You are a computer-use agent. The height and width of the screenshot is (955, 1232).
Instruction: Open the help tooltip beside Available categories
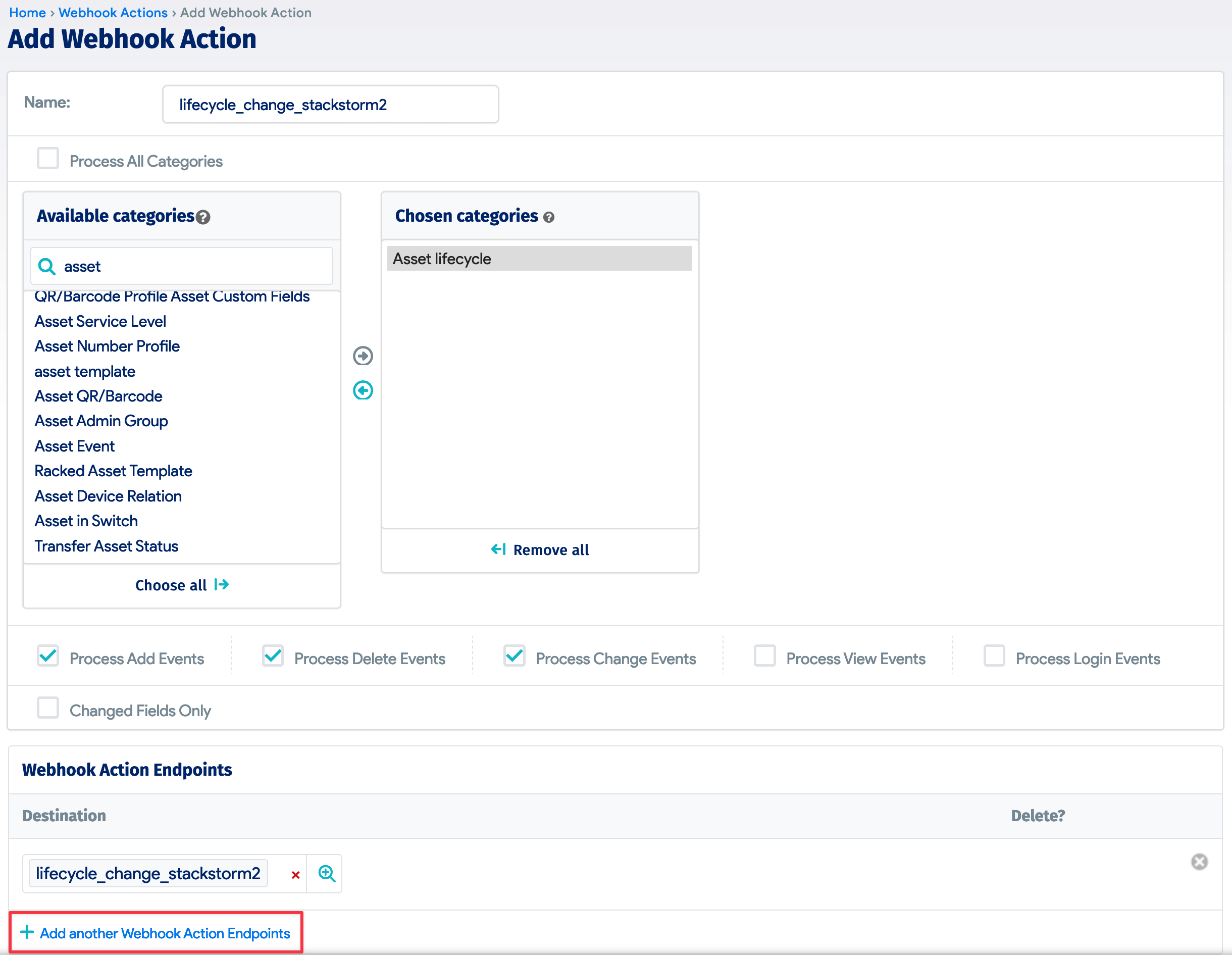click(x=203, y=217)
